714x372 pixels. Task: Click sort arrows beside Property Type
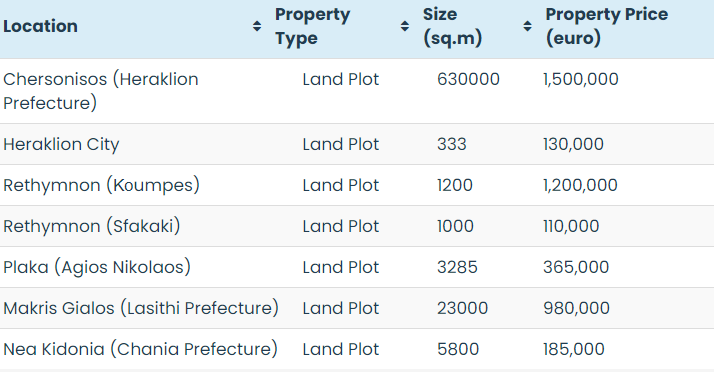405,26
